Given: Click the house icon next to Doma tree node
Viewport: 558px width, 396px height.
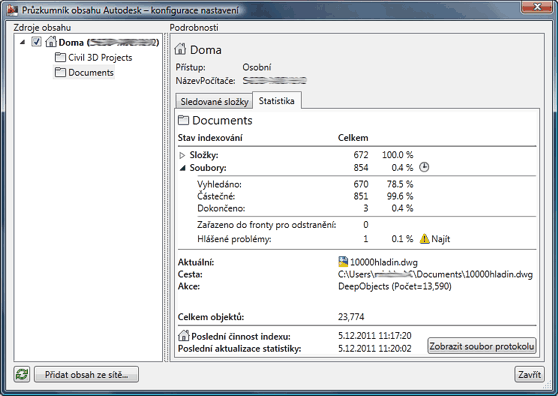Looking at the screenshot, I should tap(51, 42).
